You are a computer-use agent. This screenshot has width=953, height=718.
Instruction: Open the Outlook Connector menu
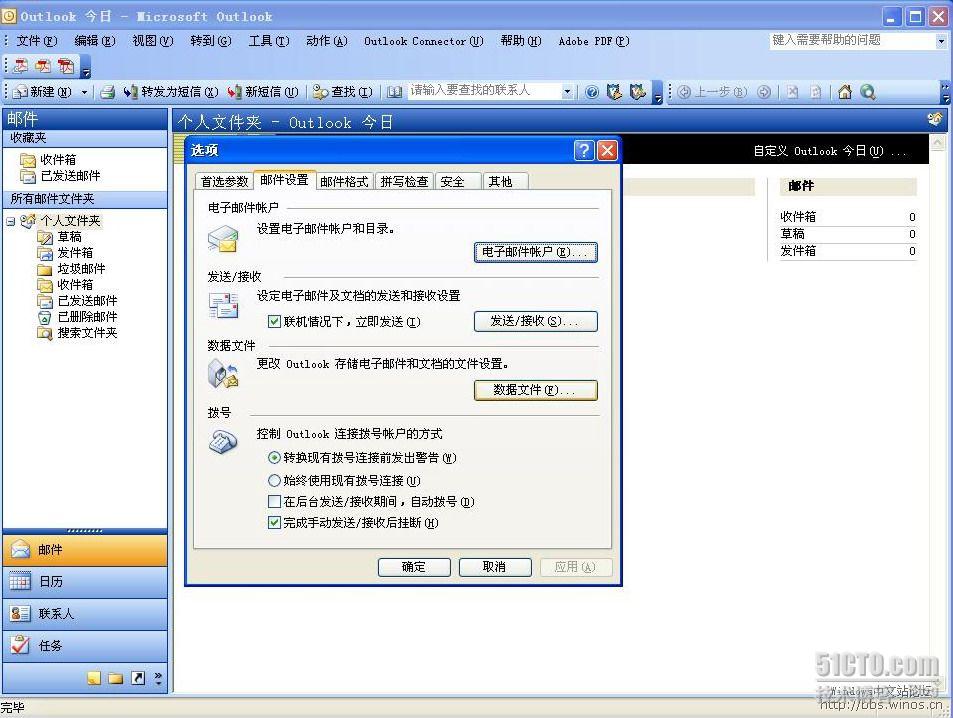coord(424,41)
